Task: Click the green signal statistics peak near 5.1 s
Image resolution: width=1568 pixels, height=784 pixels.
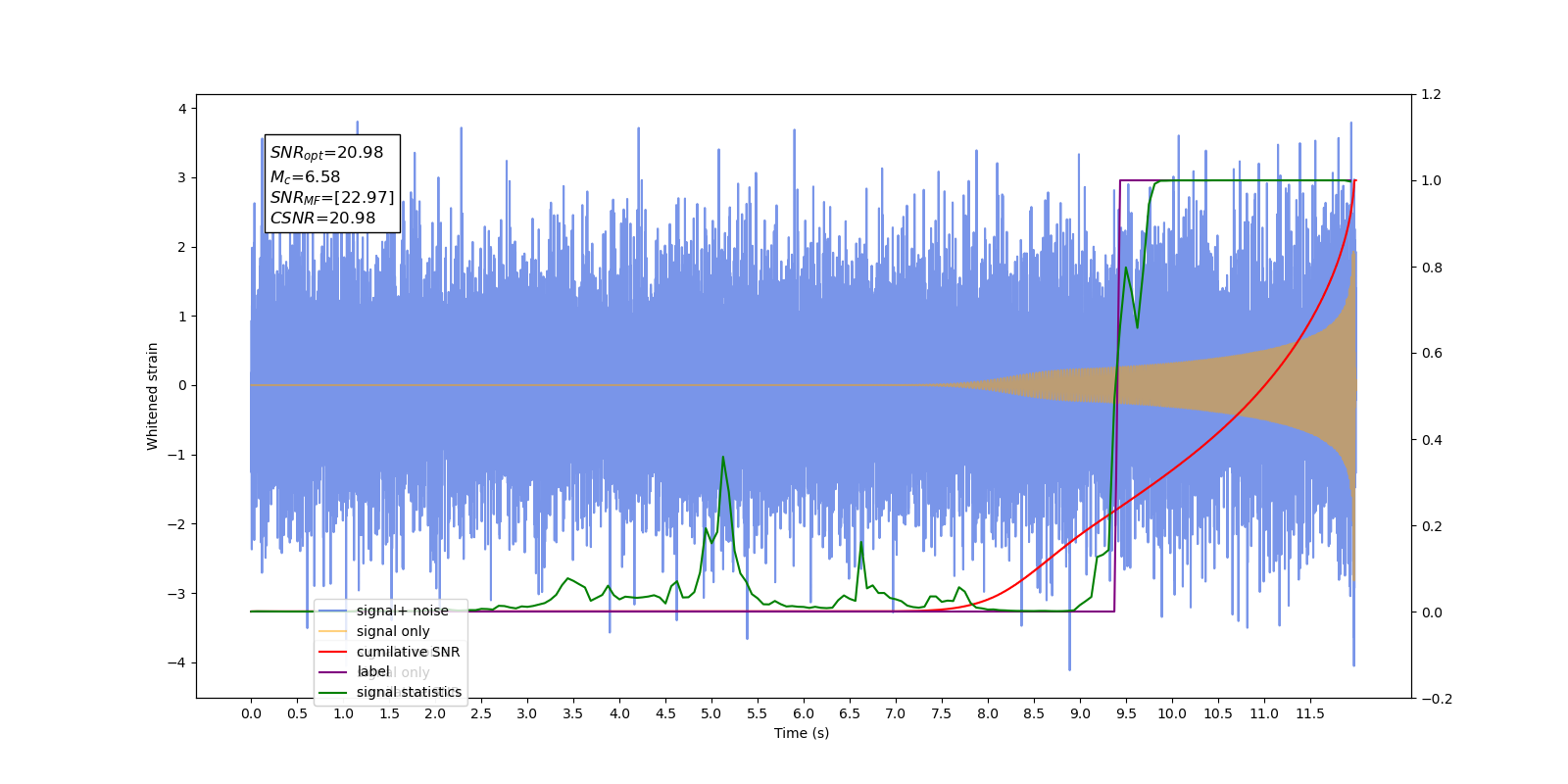Action: coord(723,458)
